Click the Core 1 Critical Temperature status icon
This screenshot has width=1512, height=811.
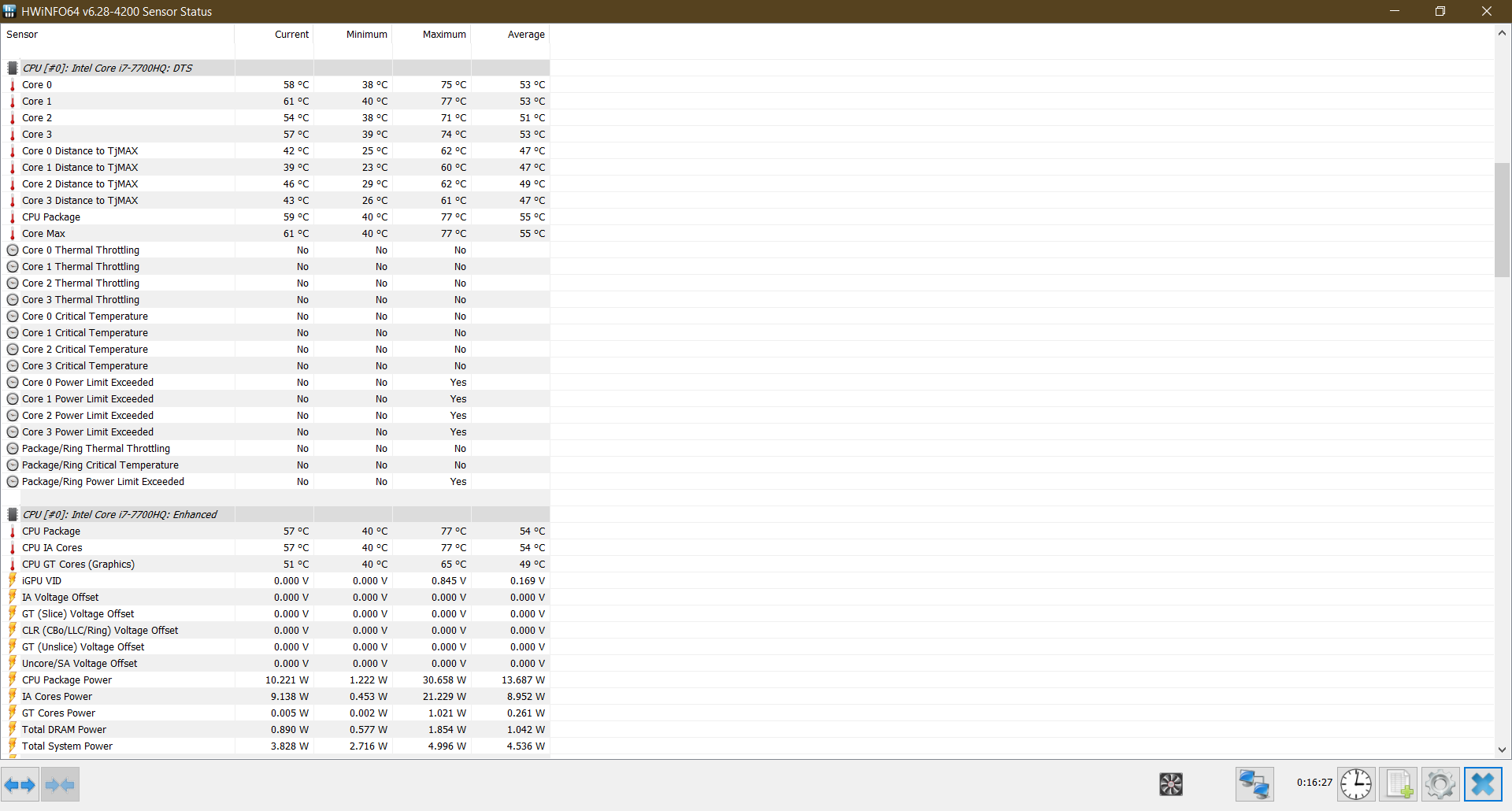(x=13, y=333)
